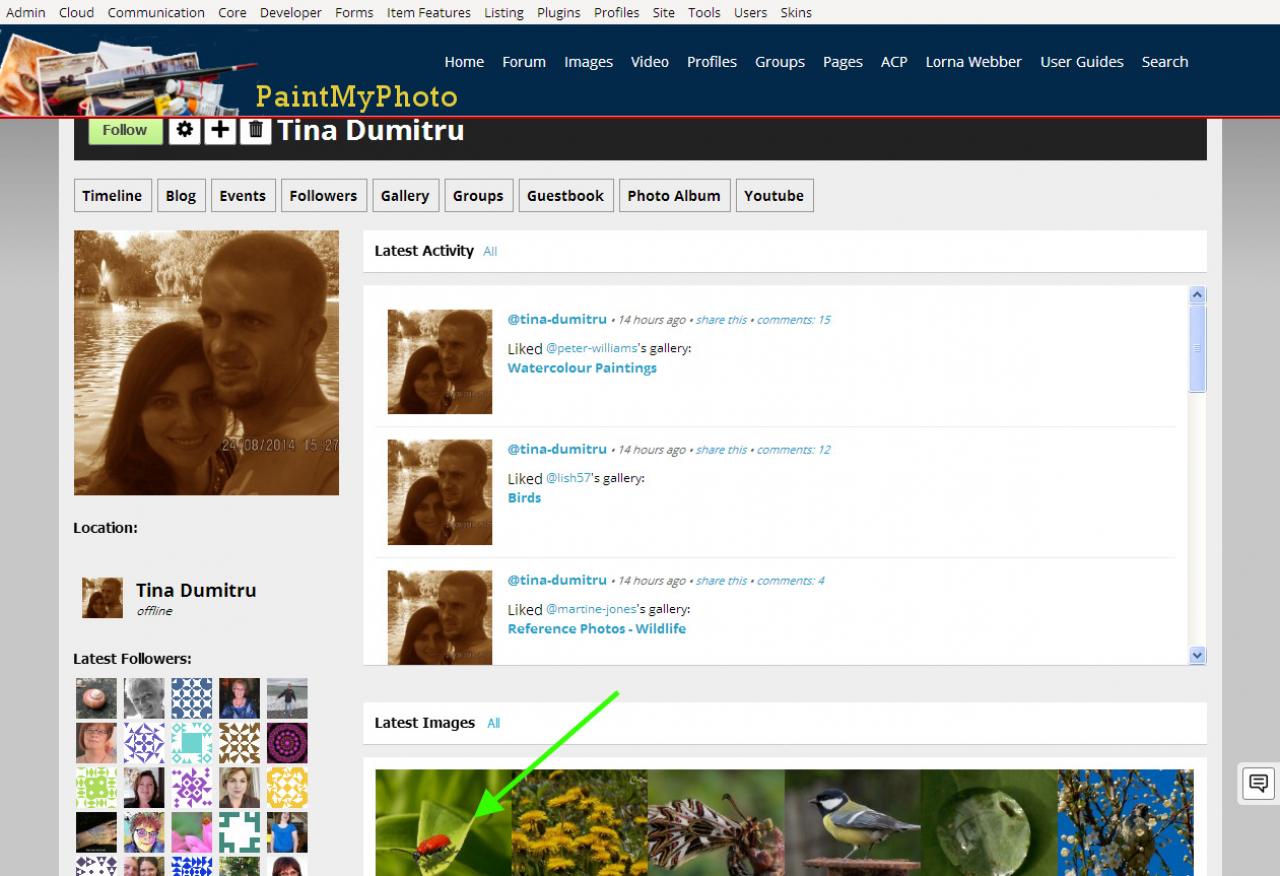
Task: Open the Skins menu
Action: (796, 13)
